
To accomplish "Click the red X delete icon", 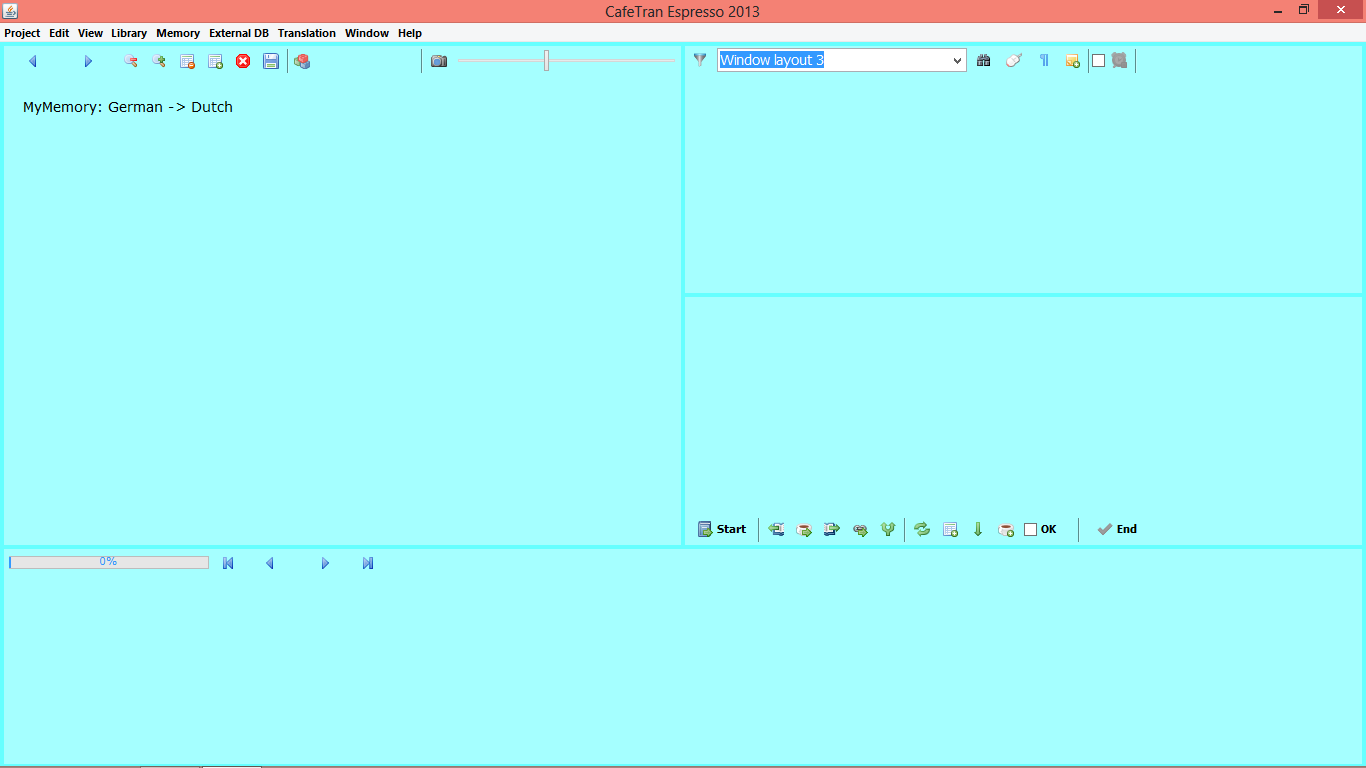I will click(x=243, y=61).
